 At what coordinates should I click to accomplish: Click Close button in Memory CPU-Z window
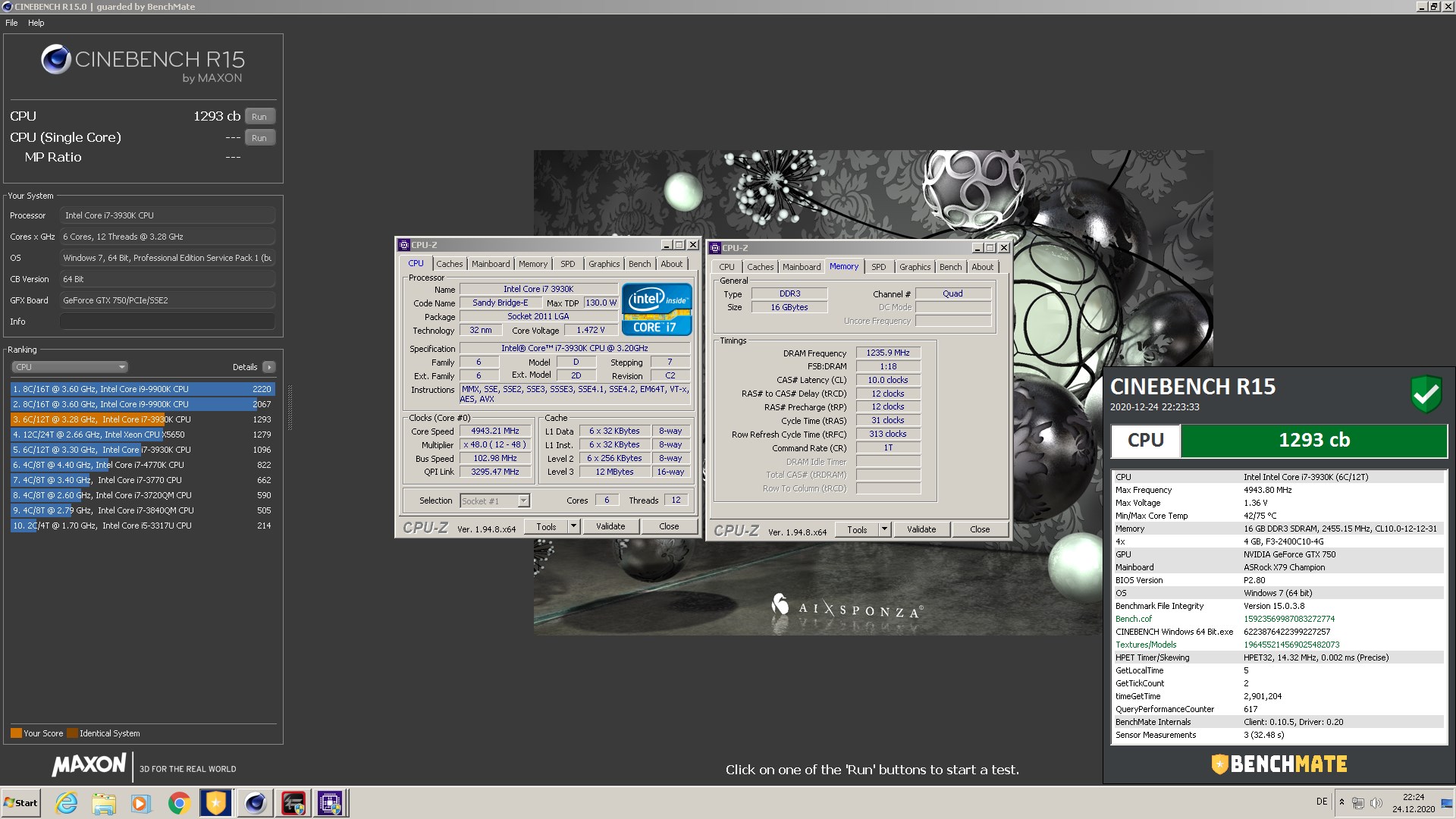pyautogui.click(x=980, y=529)
